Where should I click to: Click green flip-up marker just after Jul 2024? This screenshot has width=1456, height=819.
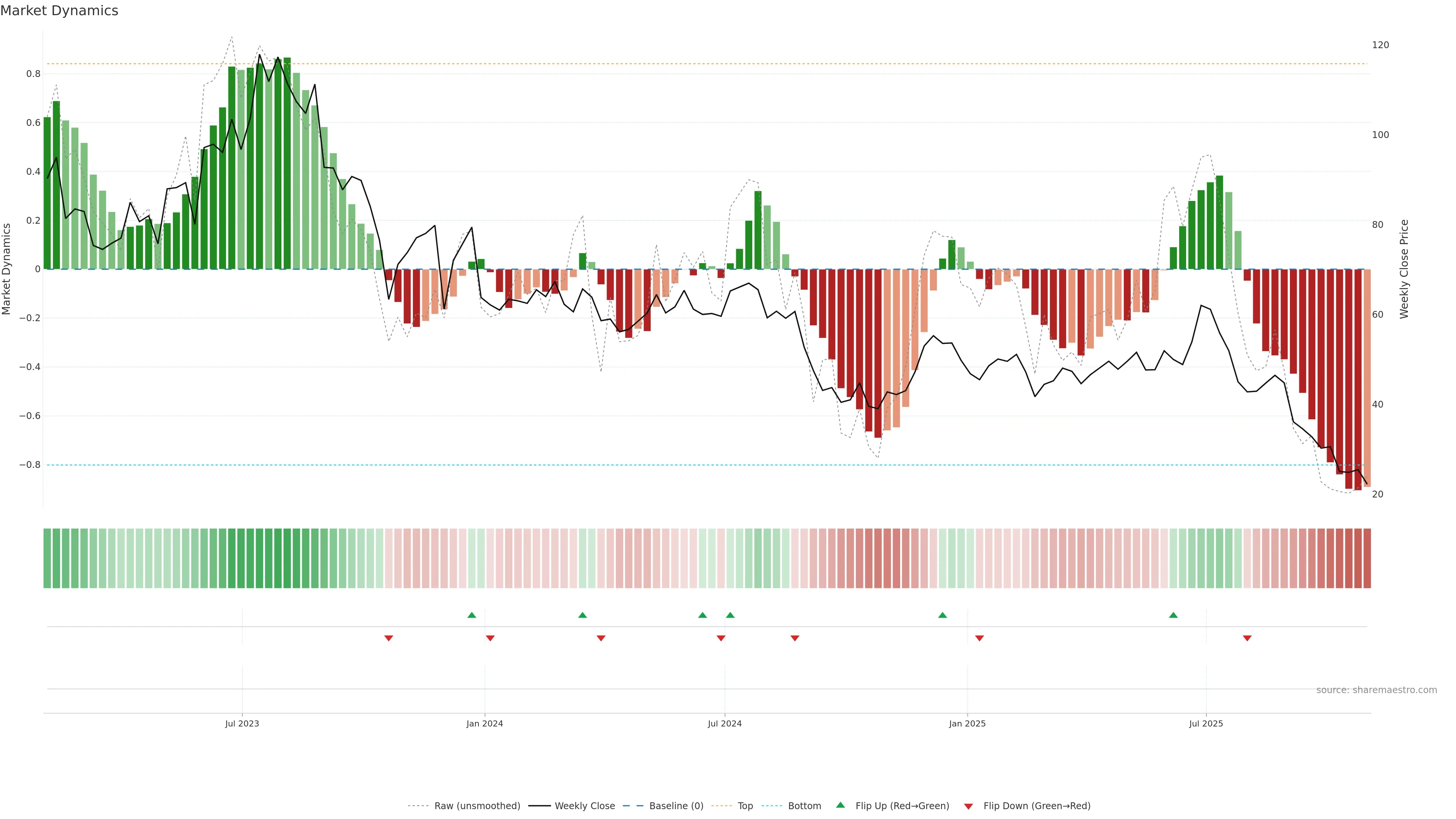(x=730, y=615)
